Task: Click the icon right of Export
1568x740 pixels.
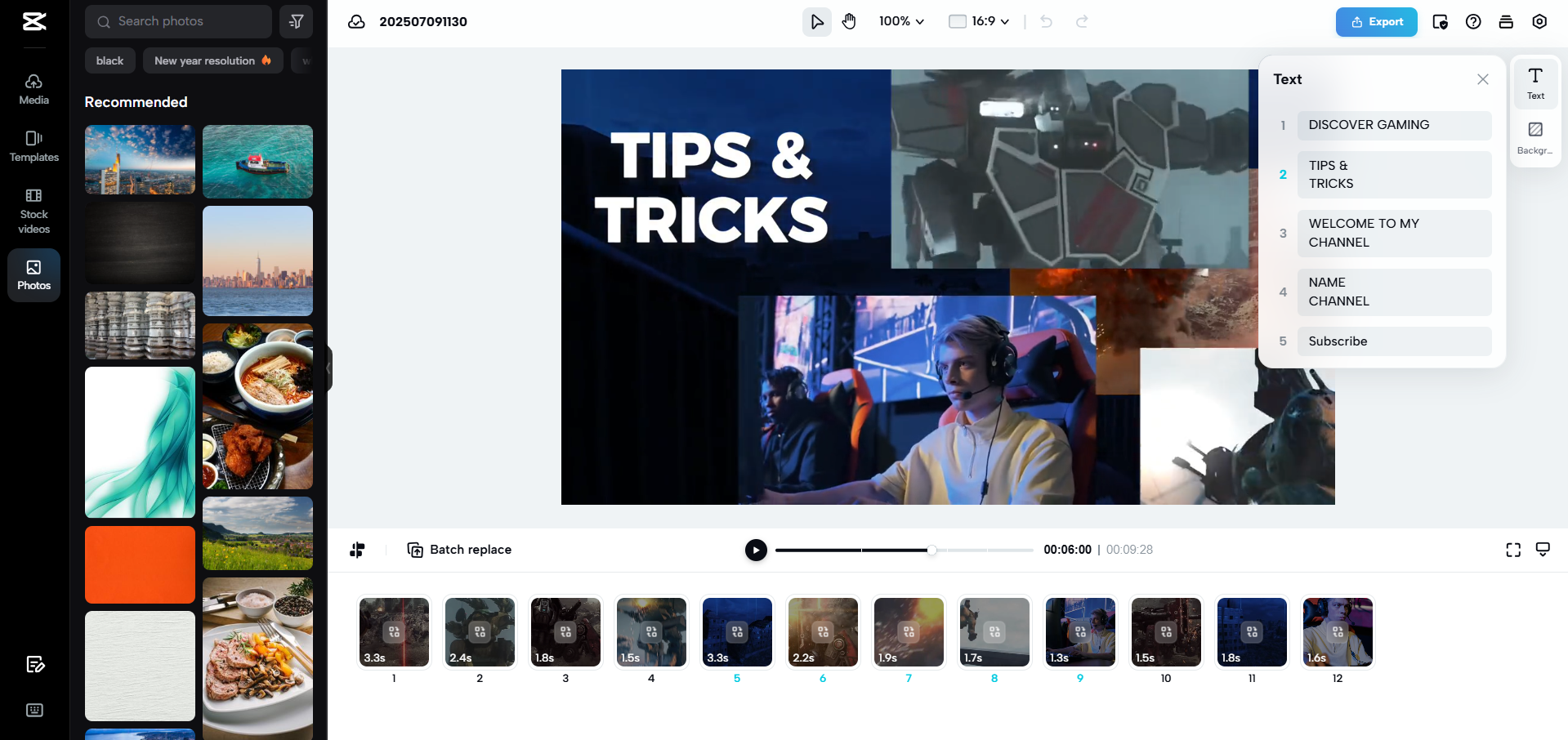Action: [x=1440, y=22]
